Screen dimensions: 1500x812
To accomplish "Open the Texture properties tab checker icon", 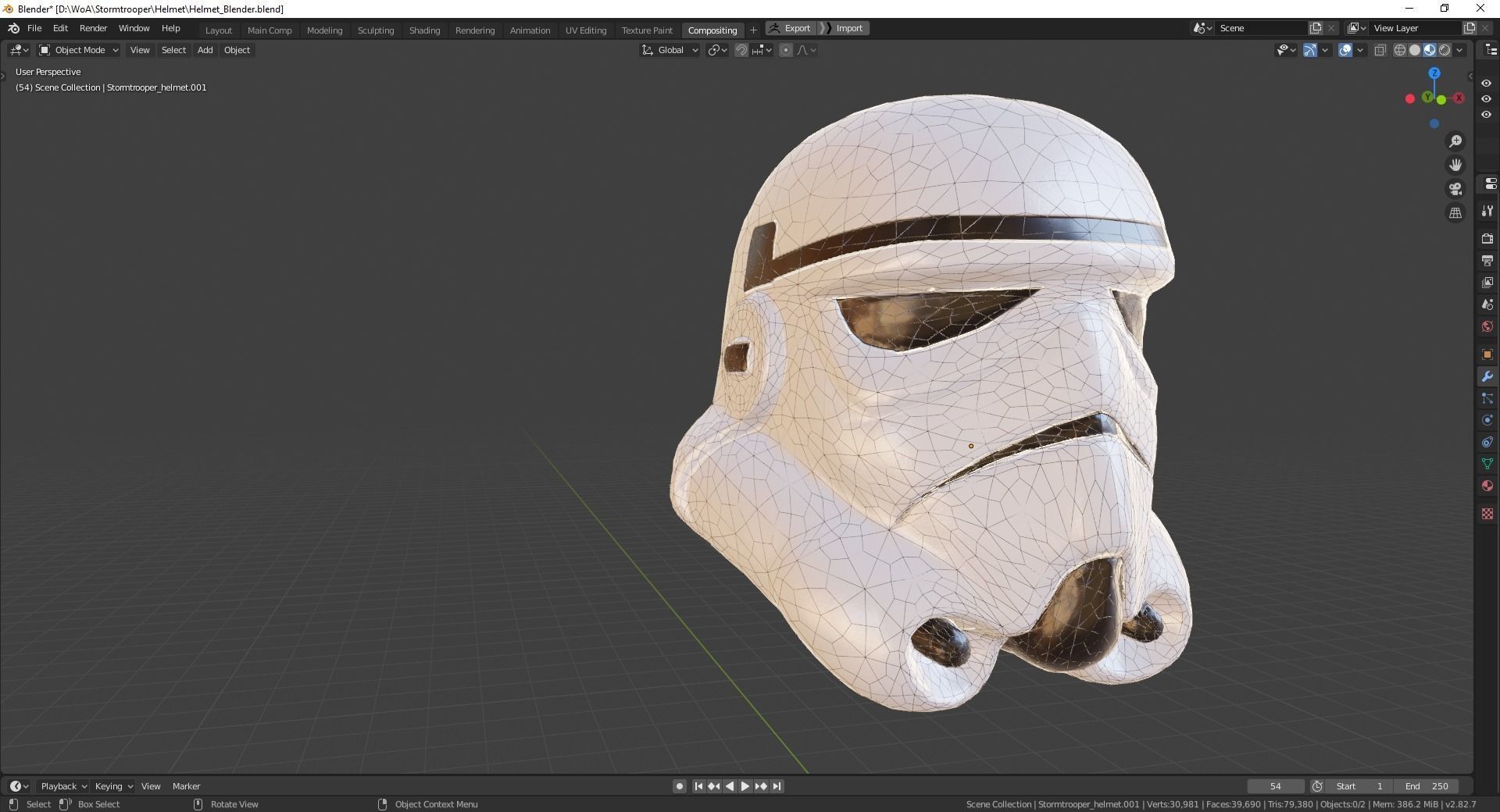I will pyautogui.click(x=1487, y=514).
